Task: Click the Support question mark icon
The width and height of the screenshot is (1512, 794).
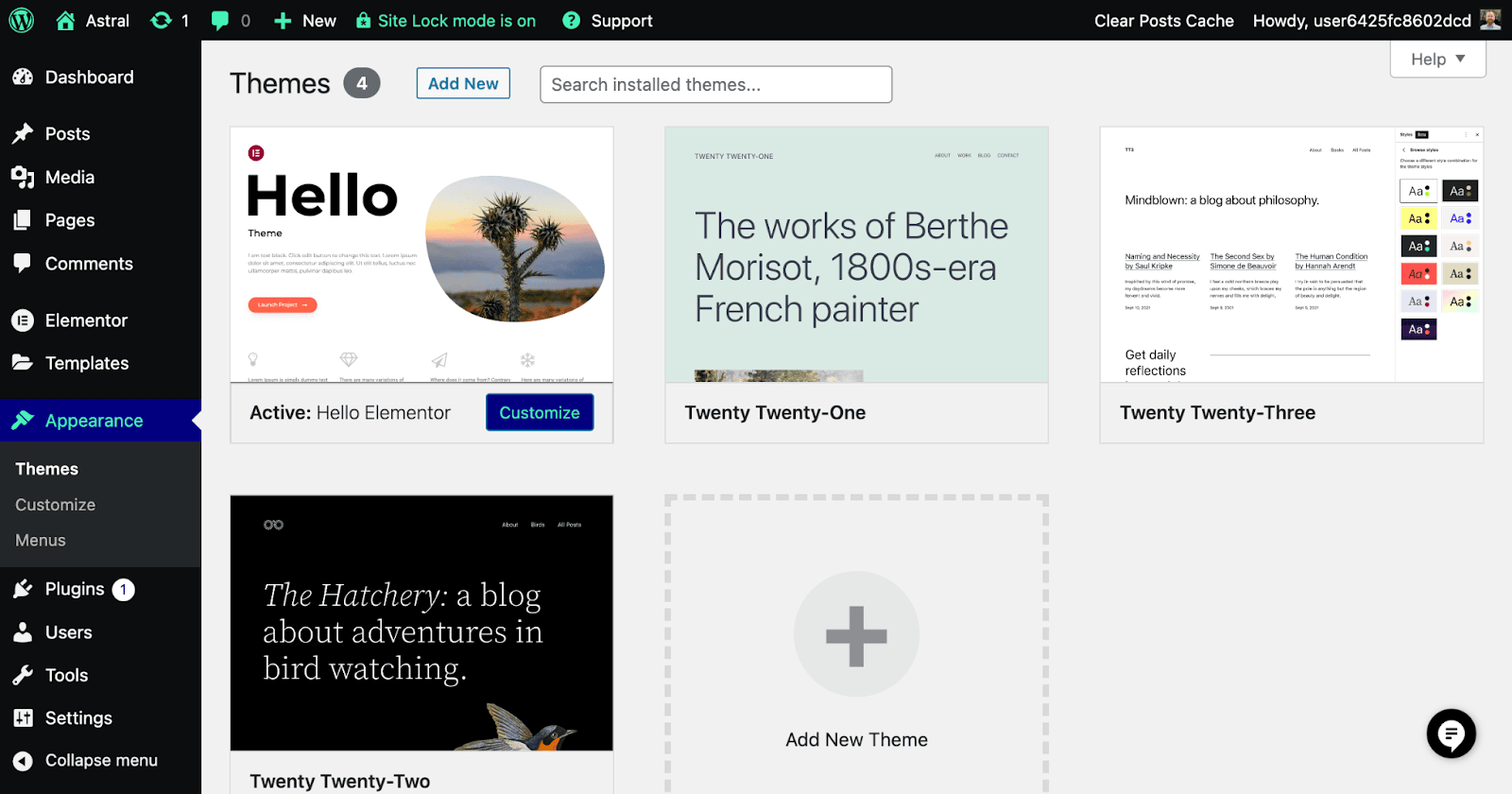Action: [x=571, y=21]
